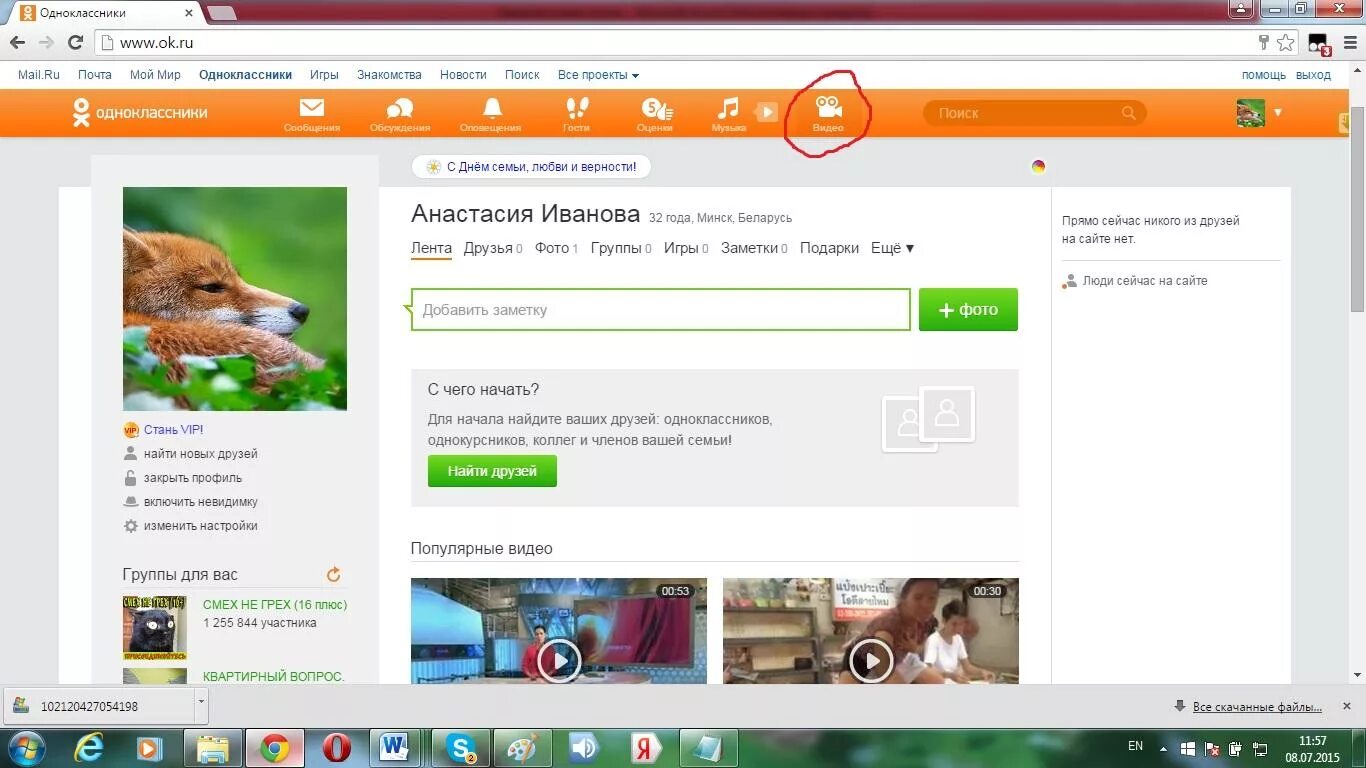Select the Заметки tab

point(754,248)
